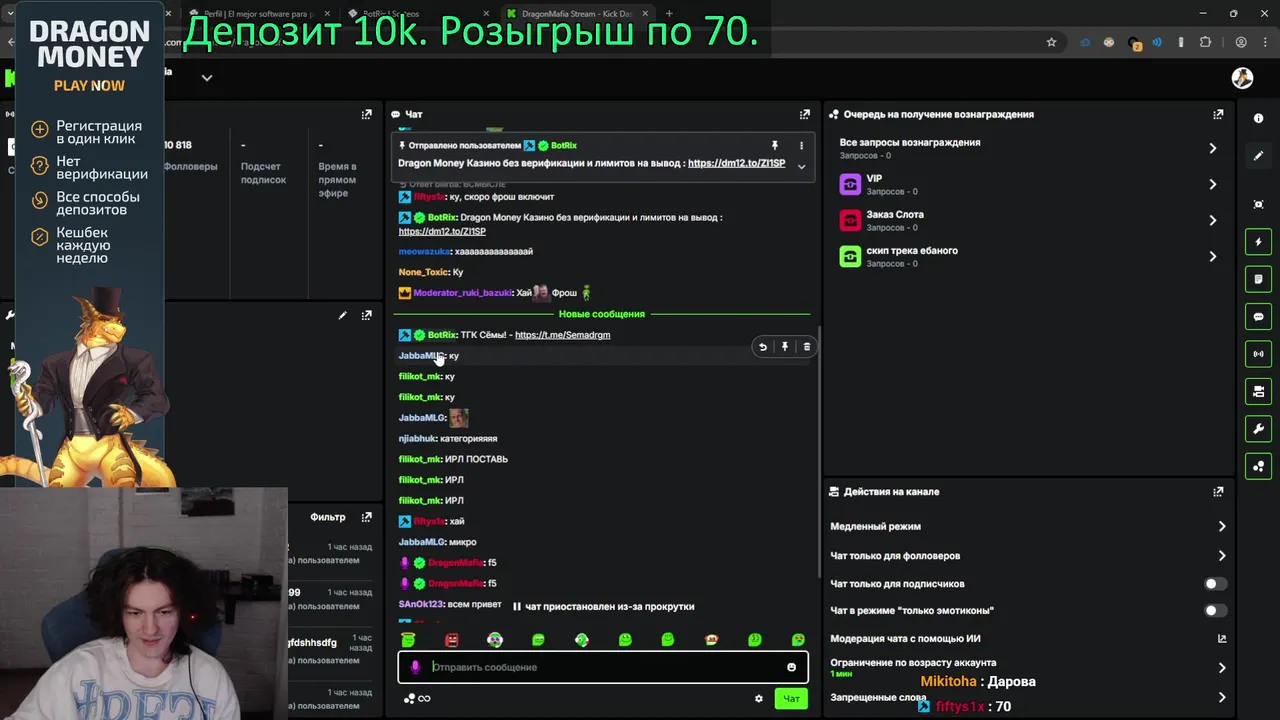Send message with the green Чат button
Screen dimensions: 1280x720
[x=791, y=699]
